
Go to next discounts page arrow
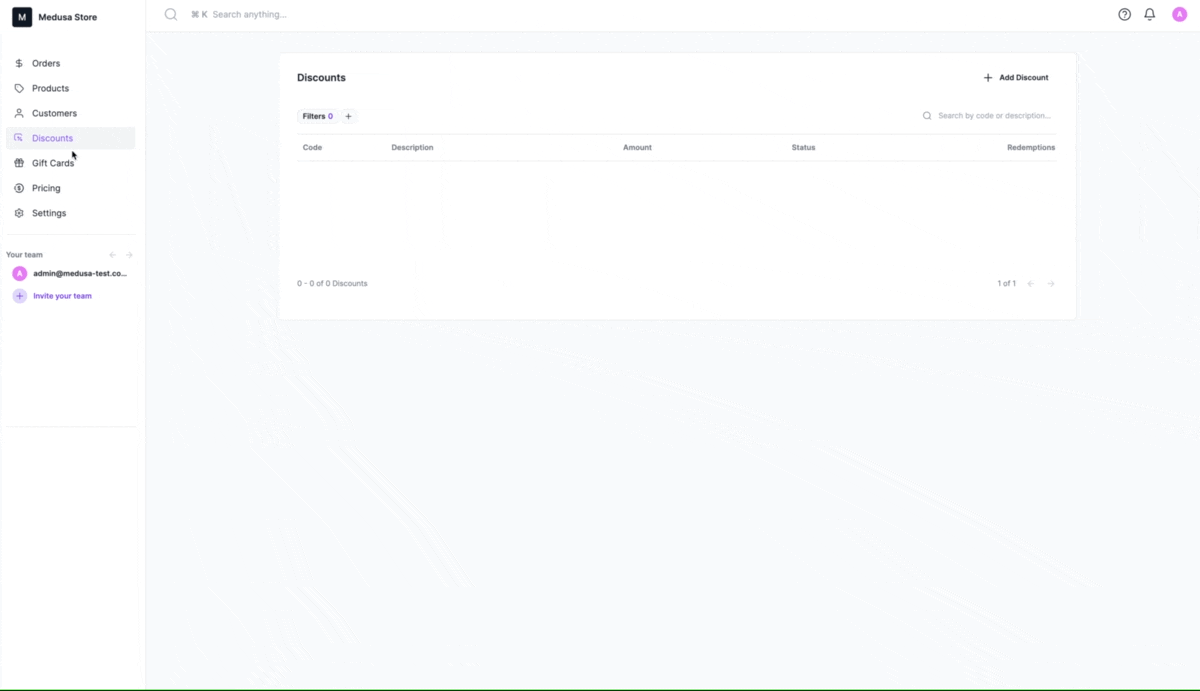[x=1051, y=284]
